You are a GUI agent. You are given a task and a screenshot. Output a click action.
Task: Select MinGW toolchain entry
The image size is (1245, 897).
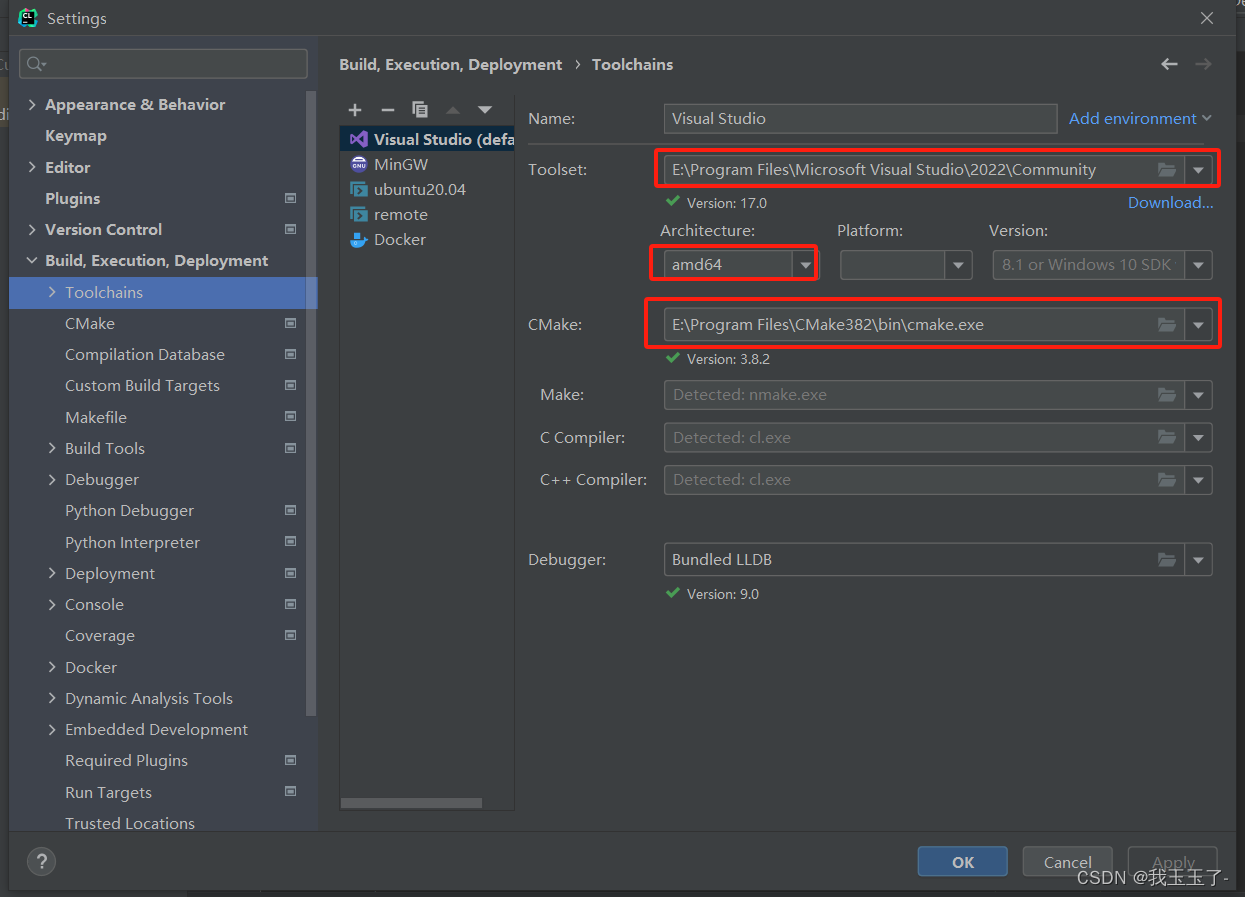pos(427,164)
